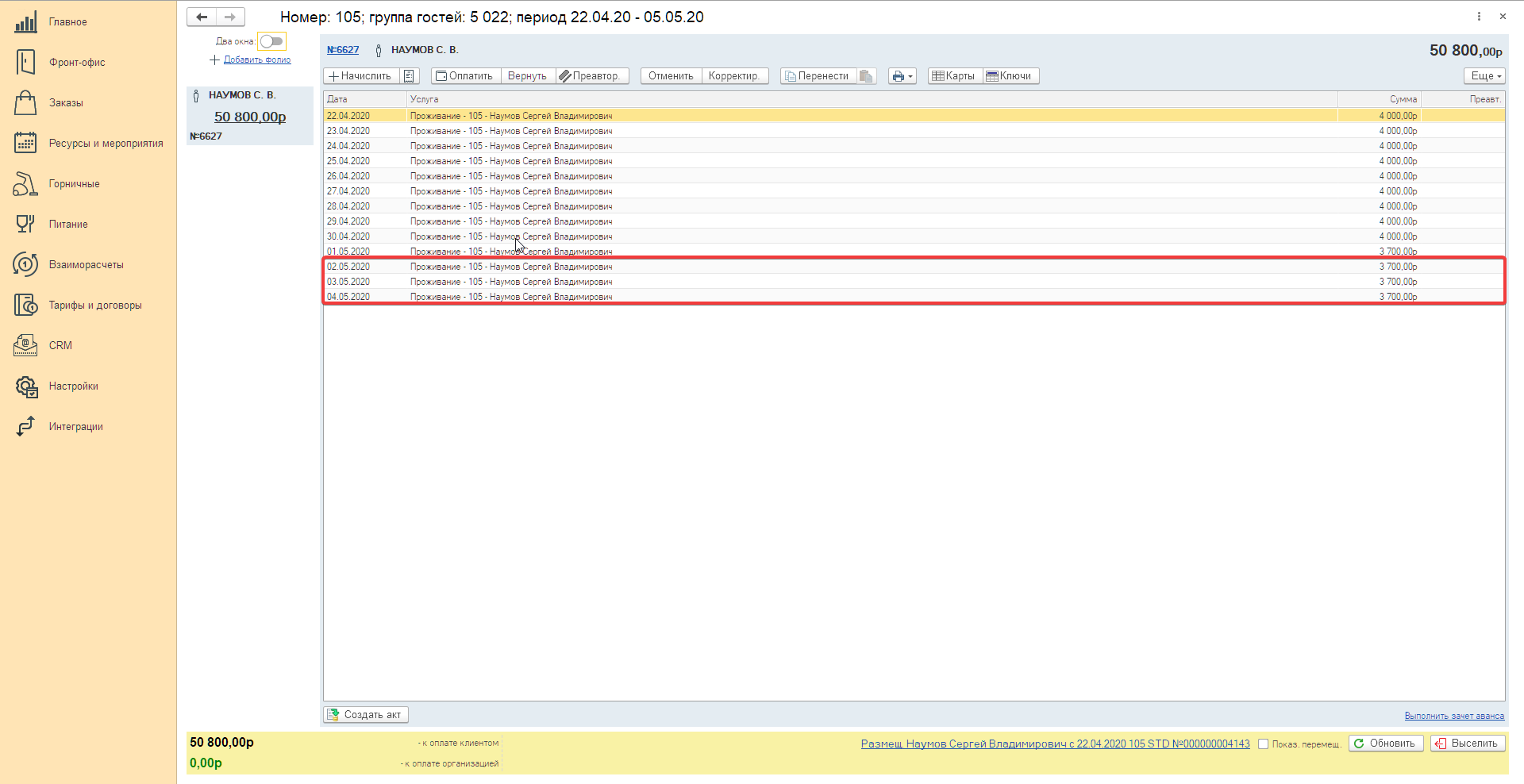Screen dimensions: 1524x784
Task: Select the row dated 24.04.2020
Action: click(914, 146)
